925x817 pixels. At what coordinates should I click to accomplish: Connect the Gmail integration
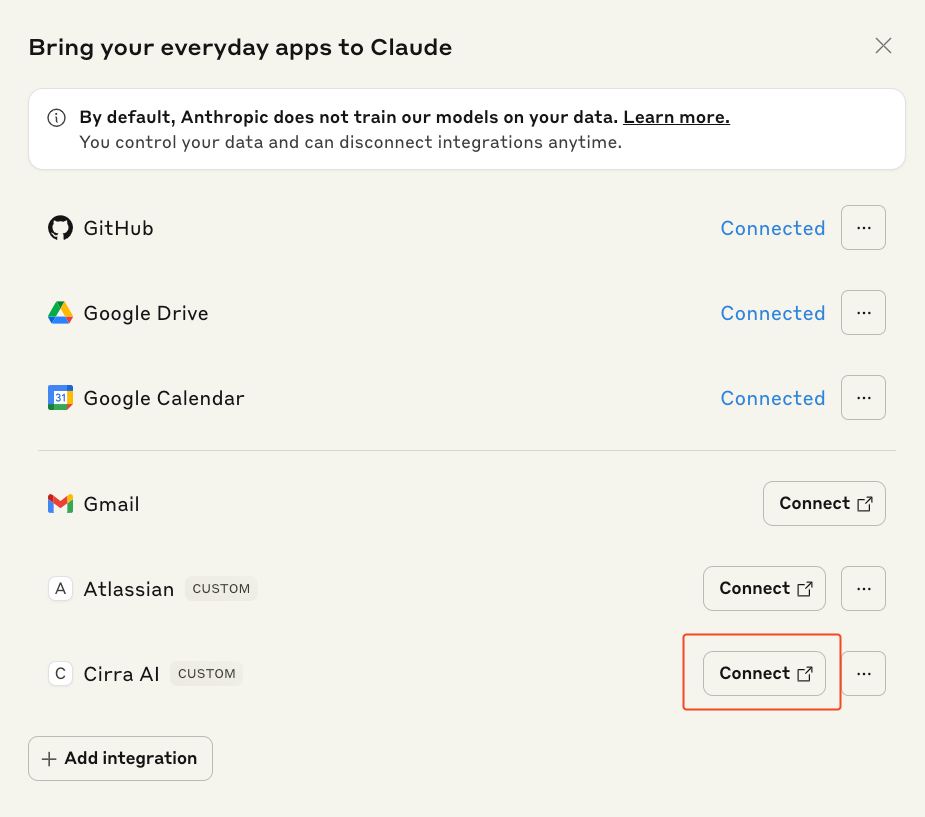(824, 504)
